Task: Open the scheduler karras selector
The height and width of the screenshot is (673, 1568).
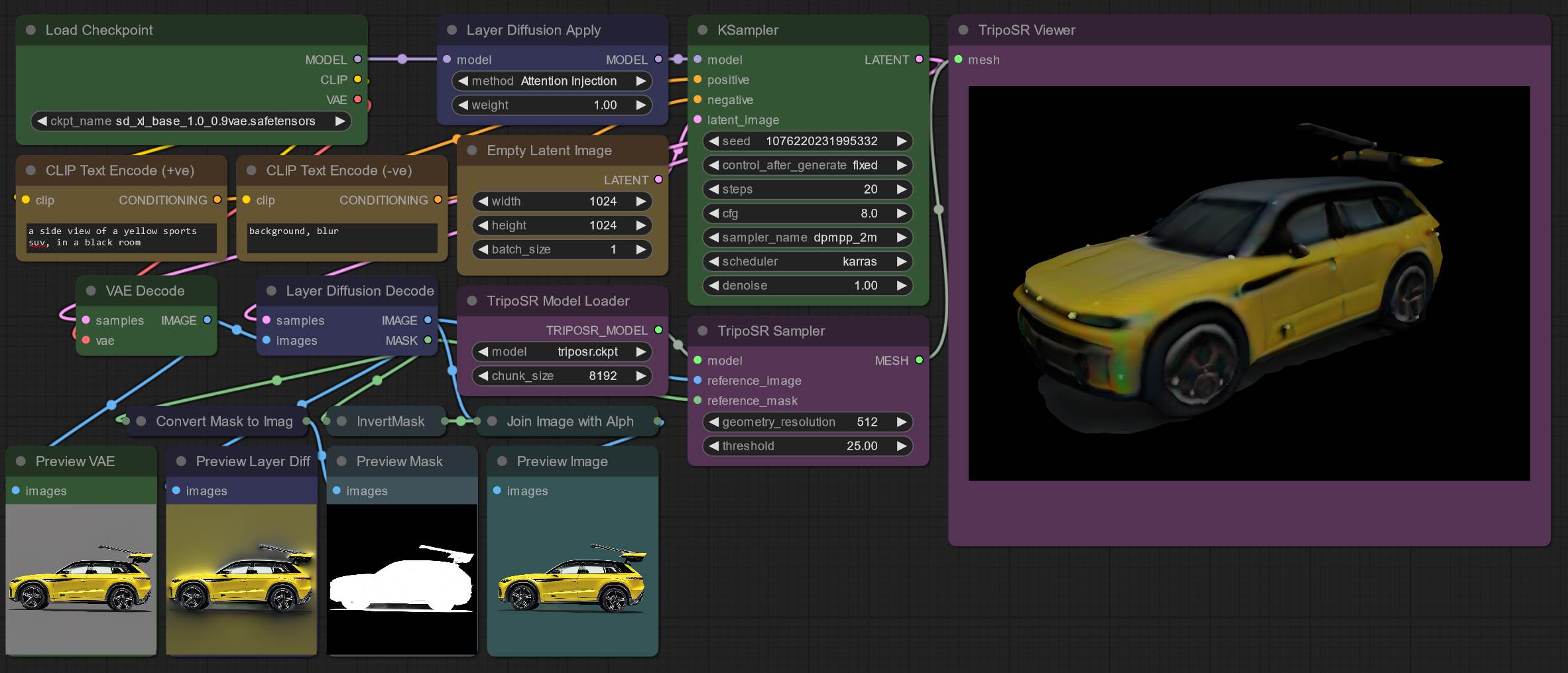Action: coord(808,261)
